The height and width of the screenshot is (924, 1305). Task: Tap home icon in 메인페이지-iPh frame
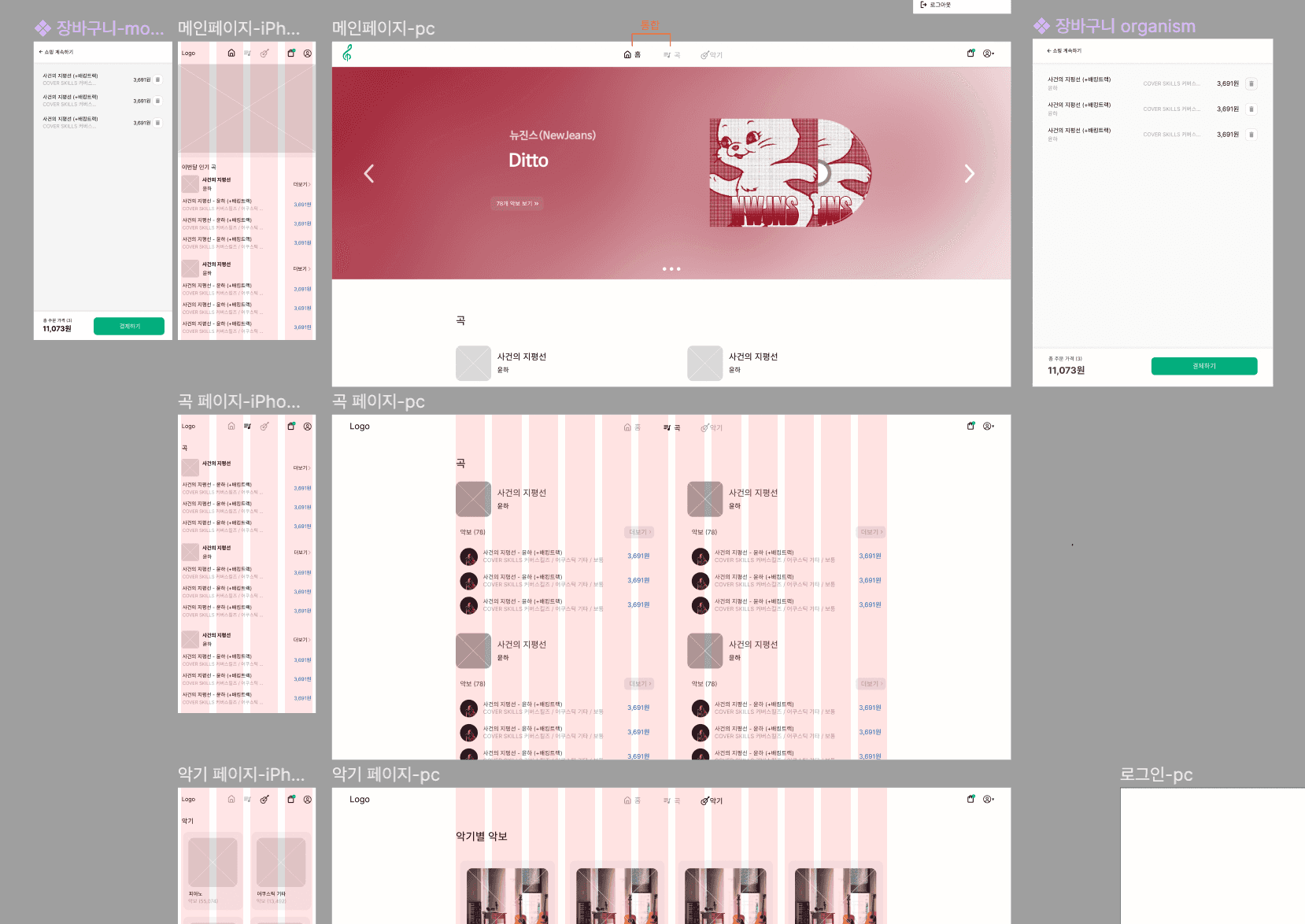231,54
